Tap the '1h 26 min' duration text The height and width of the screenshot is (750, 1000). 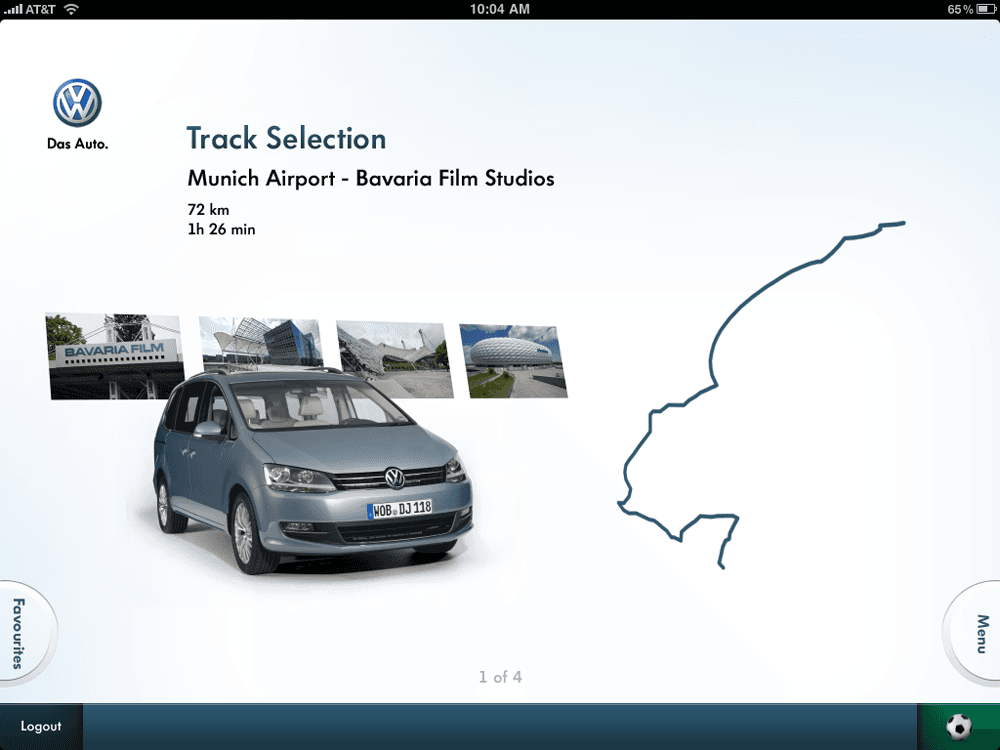(x=221, y=229)
